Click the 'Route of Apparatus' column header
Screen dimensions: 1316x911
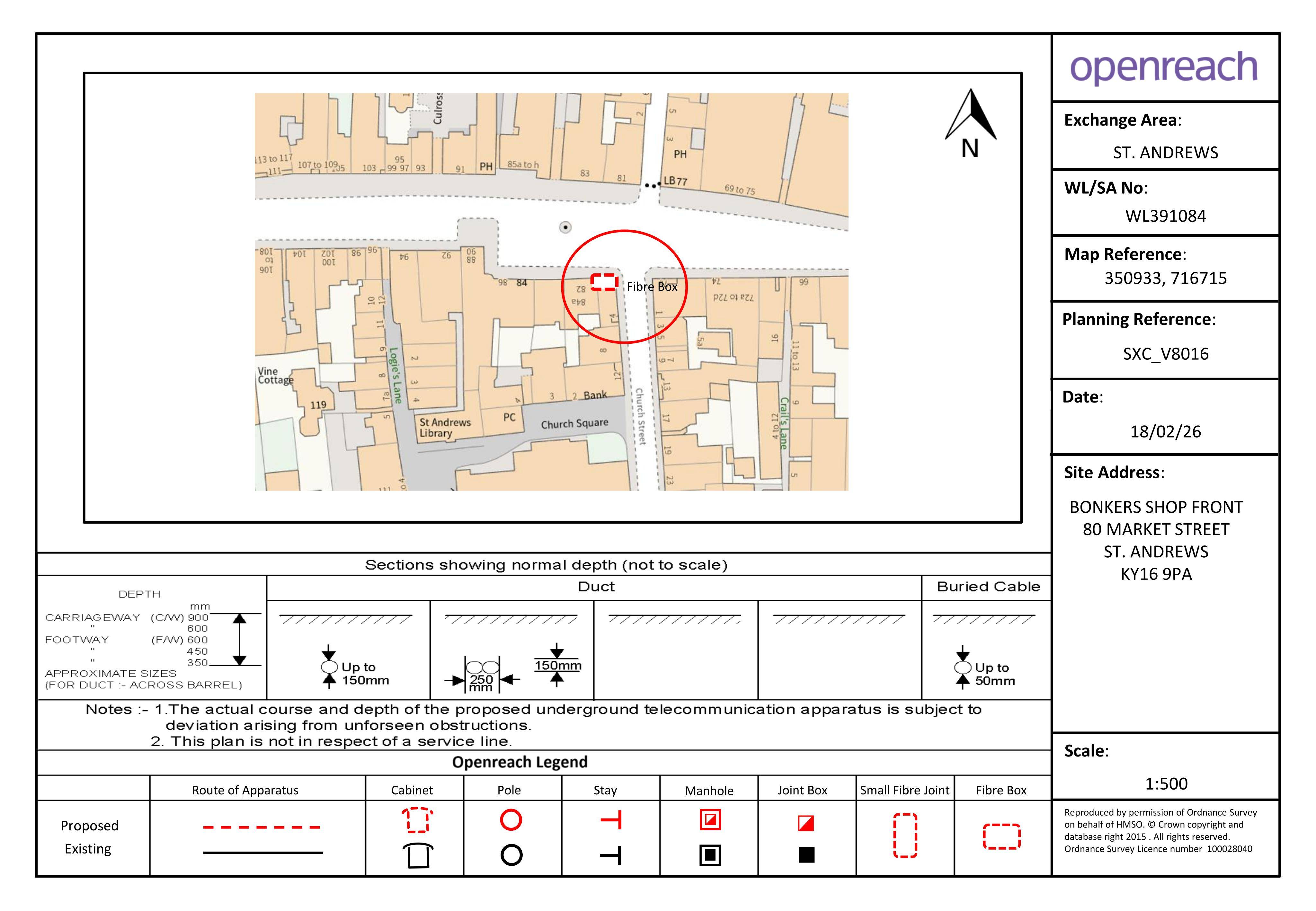point(245,790)
